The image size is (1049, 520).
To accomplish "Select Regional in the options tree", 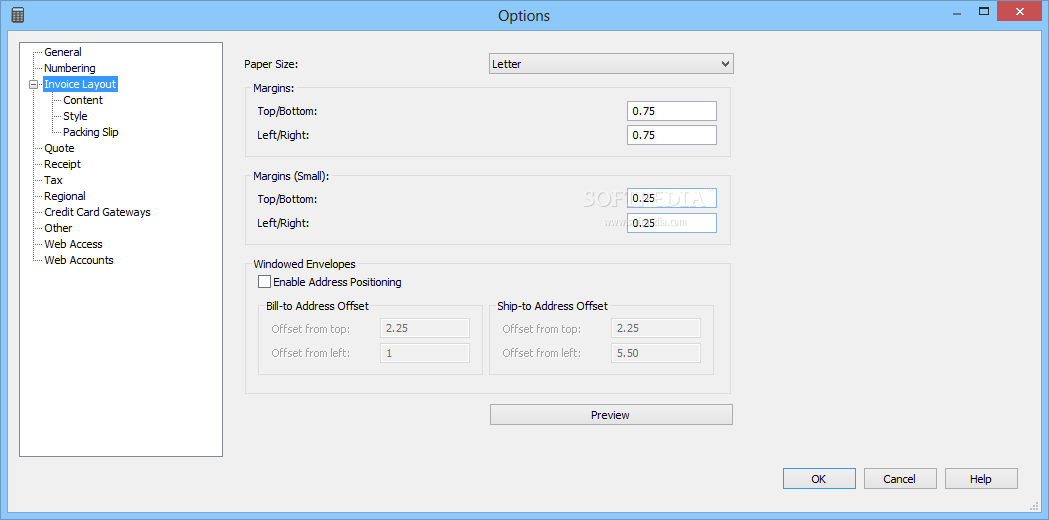I will tap(65, 196).
